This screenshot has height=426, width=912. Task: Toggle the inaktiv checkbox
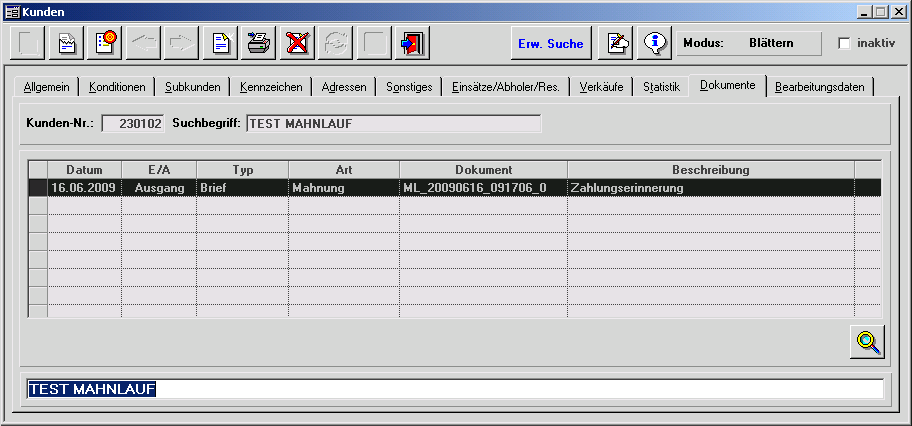(844, 44)
